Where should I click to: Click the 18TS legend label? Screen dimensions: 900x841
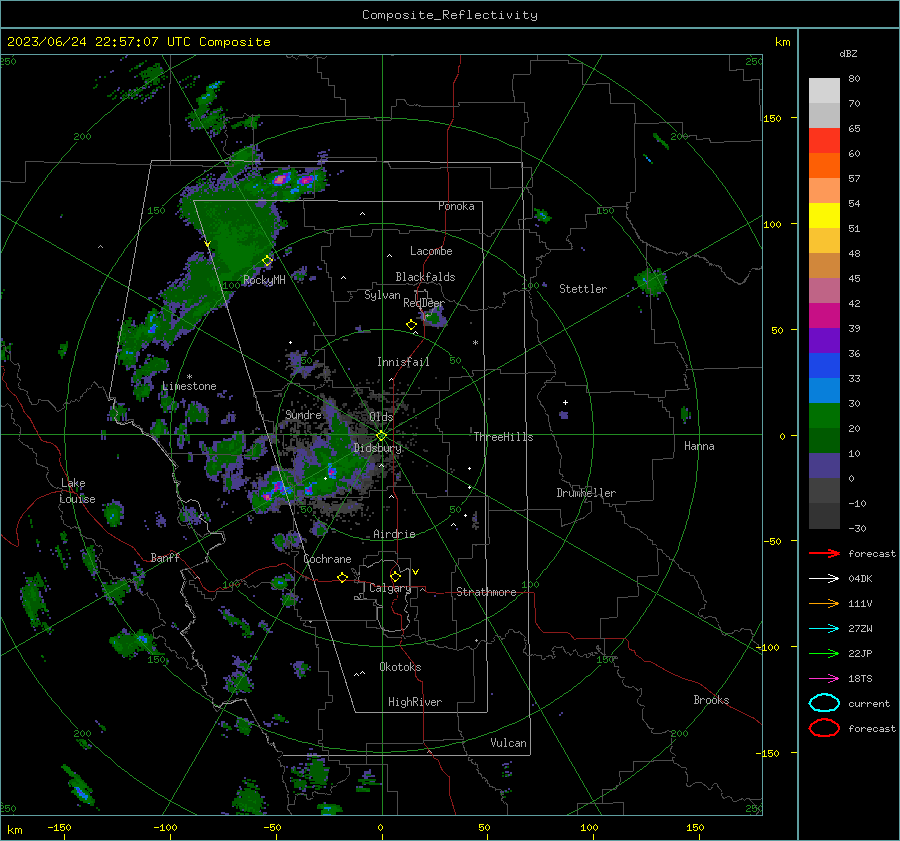860,679
